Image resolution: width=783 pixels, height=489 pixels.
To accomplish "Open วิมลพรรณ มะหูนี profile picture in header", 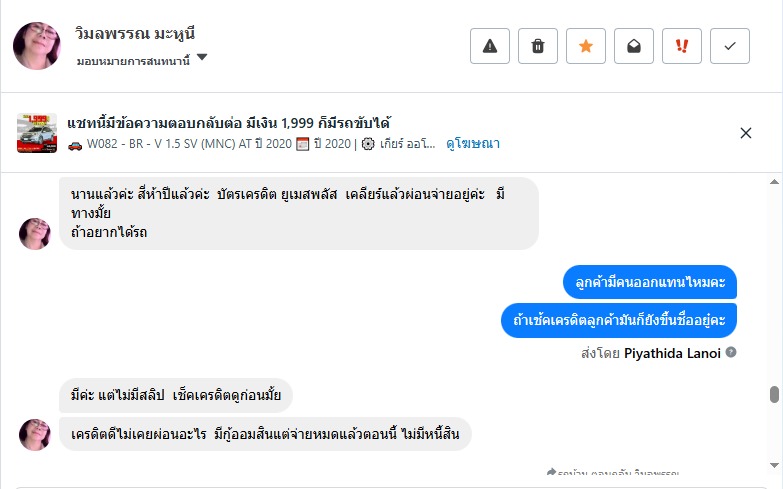I will tap(37, 46).
